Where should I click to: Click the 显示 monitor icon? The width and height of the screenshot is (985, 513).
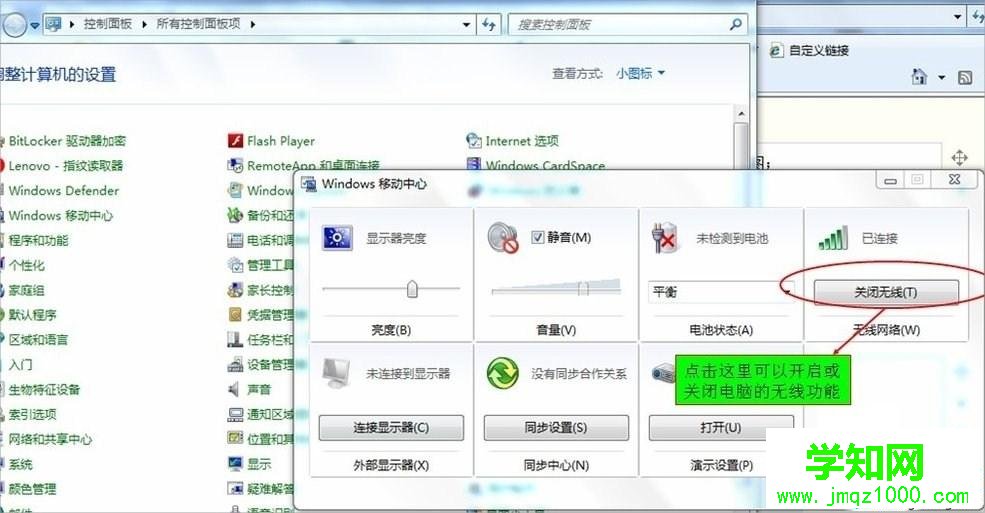(x=236, y=464)
